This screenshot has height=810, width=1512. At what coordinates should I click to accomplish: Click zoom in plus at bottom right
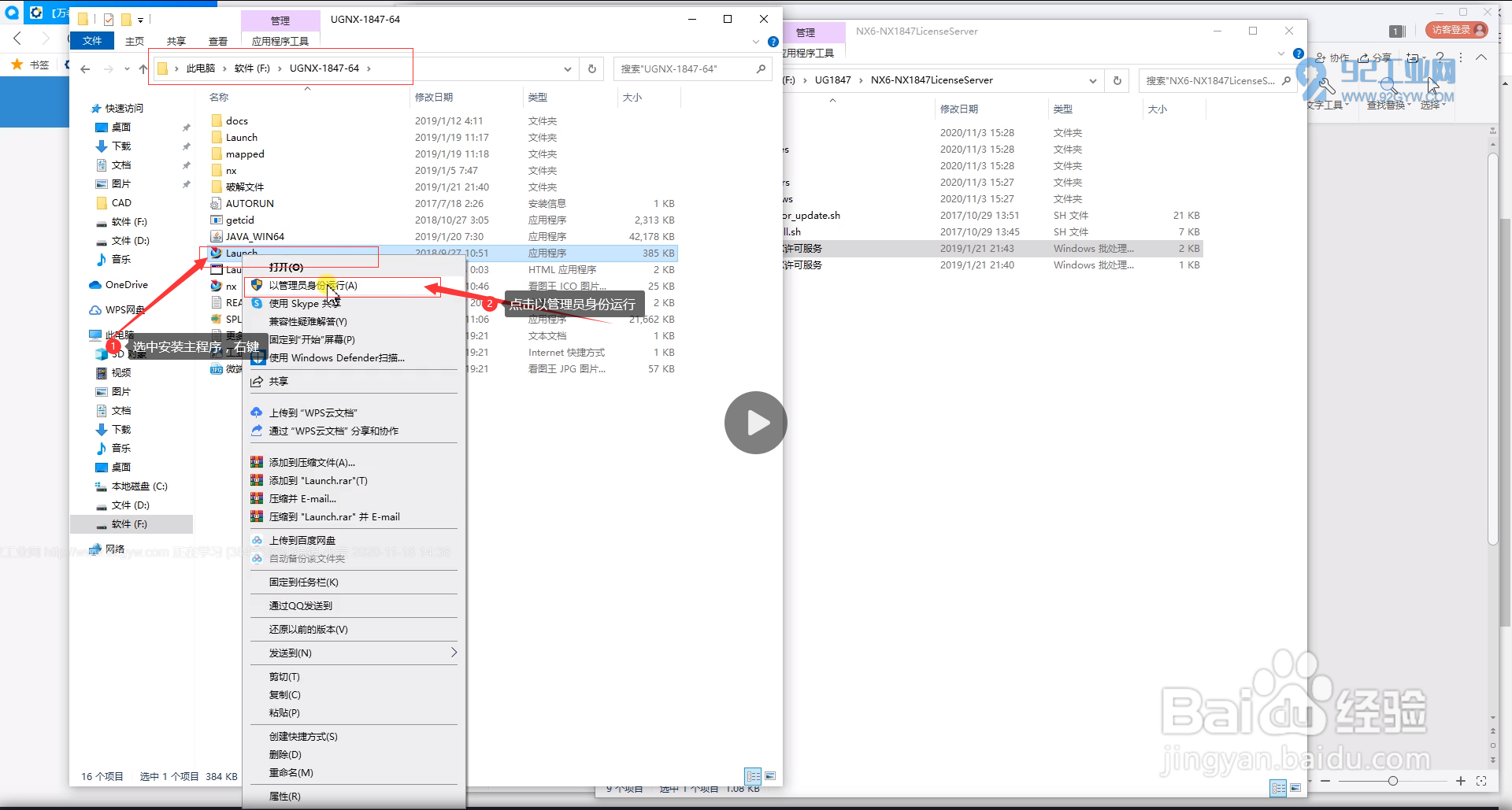[x=1461, y=781]
